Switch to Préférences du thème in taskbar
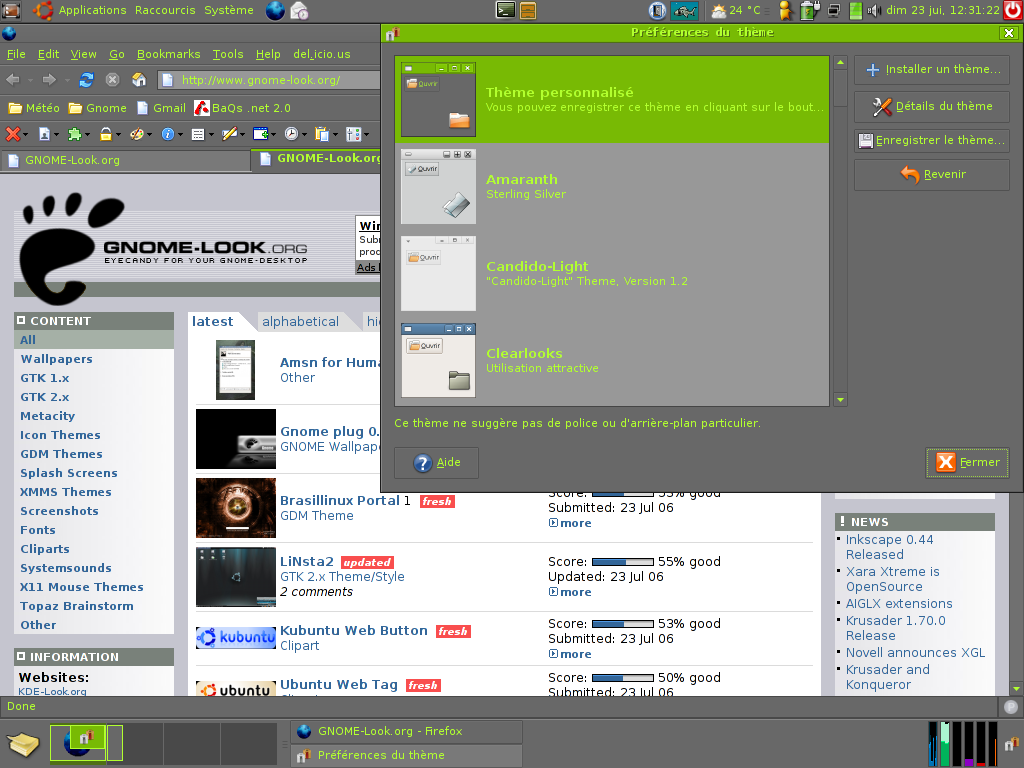1024x768 pixels. click(406, 755)
